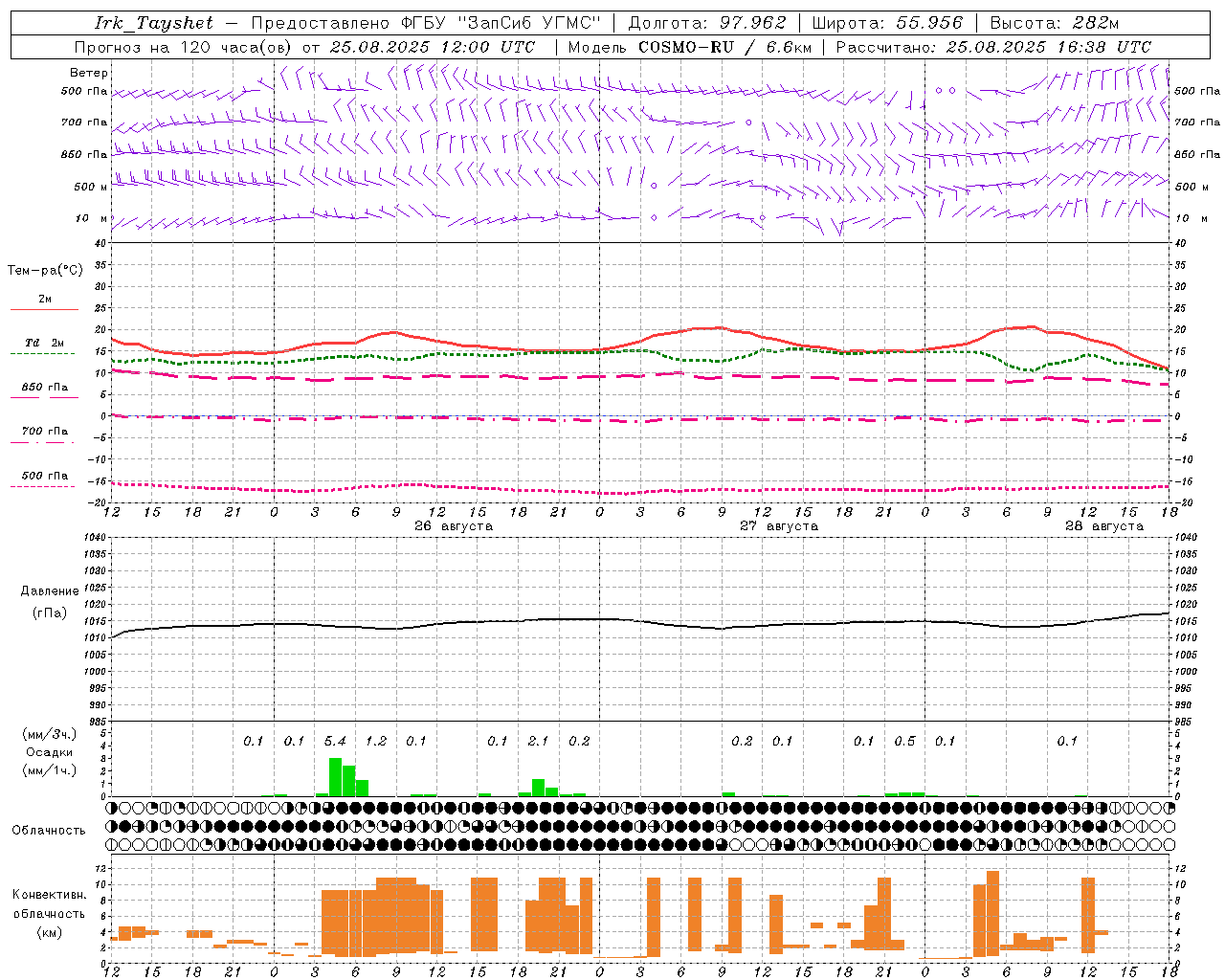Click the 'Долгота: 97.962' value

click(706, 23)
